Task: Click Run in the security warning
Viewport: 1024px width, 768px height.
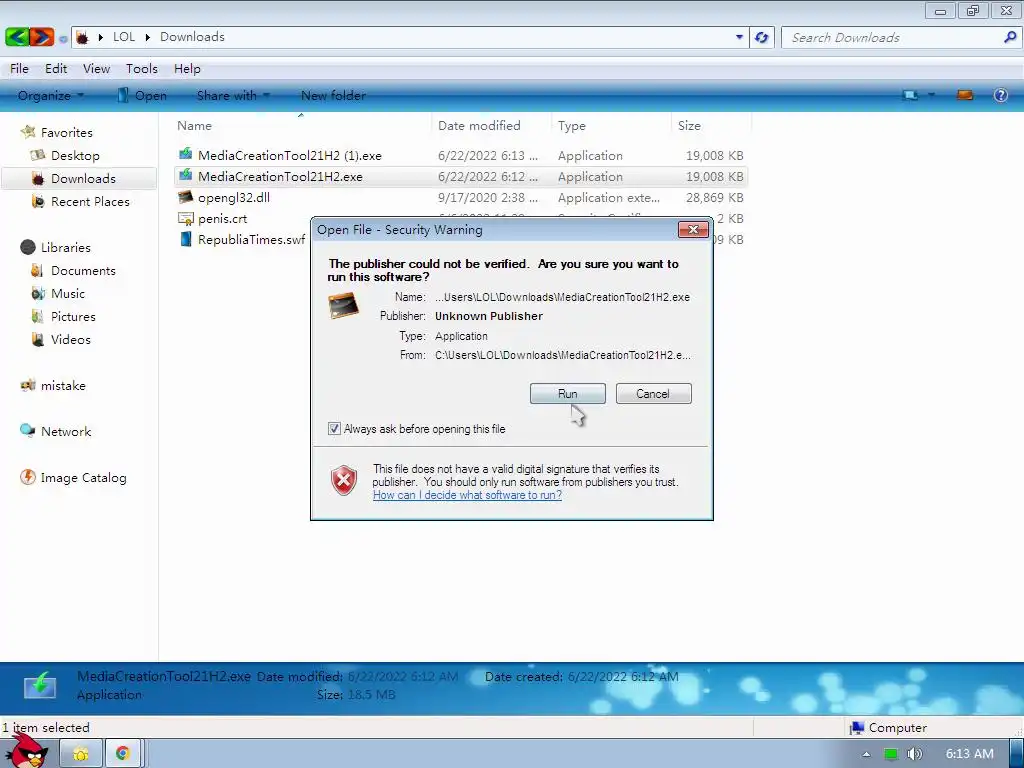Action: pyautogui.click(x=568, y=394)
